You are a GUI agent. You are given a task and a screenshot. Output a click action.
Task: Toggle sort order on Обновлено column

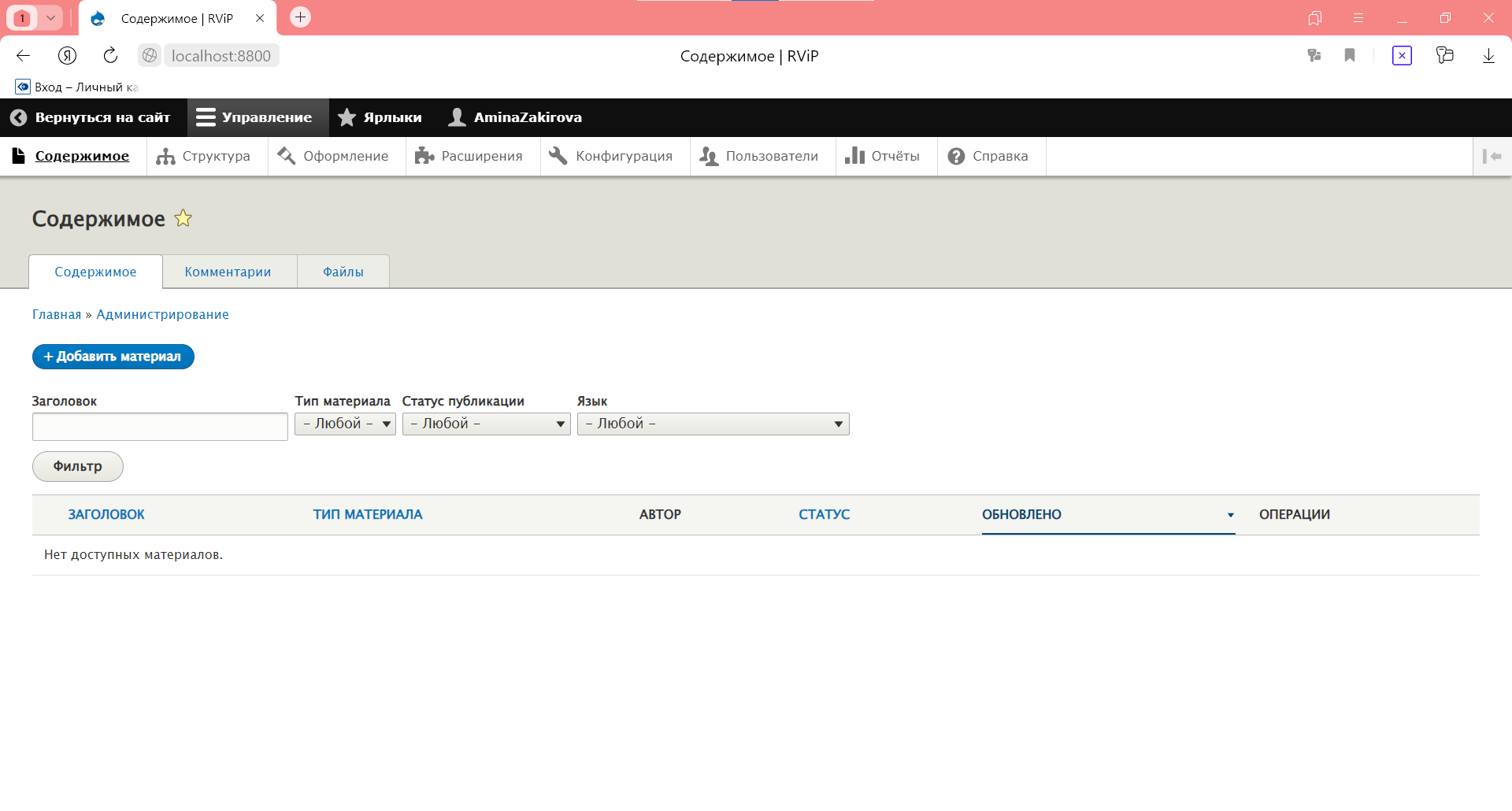pyautogui.click(x=1021, y=514)
